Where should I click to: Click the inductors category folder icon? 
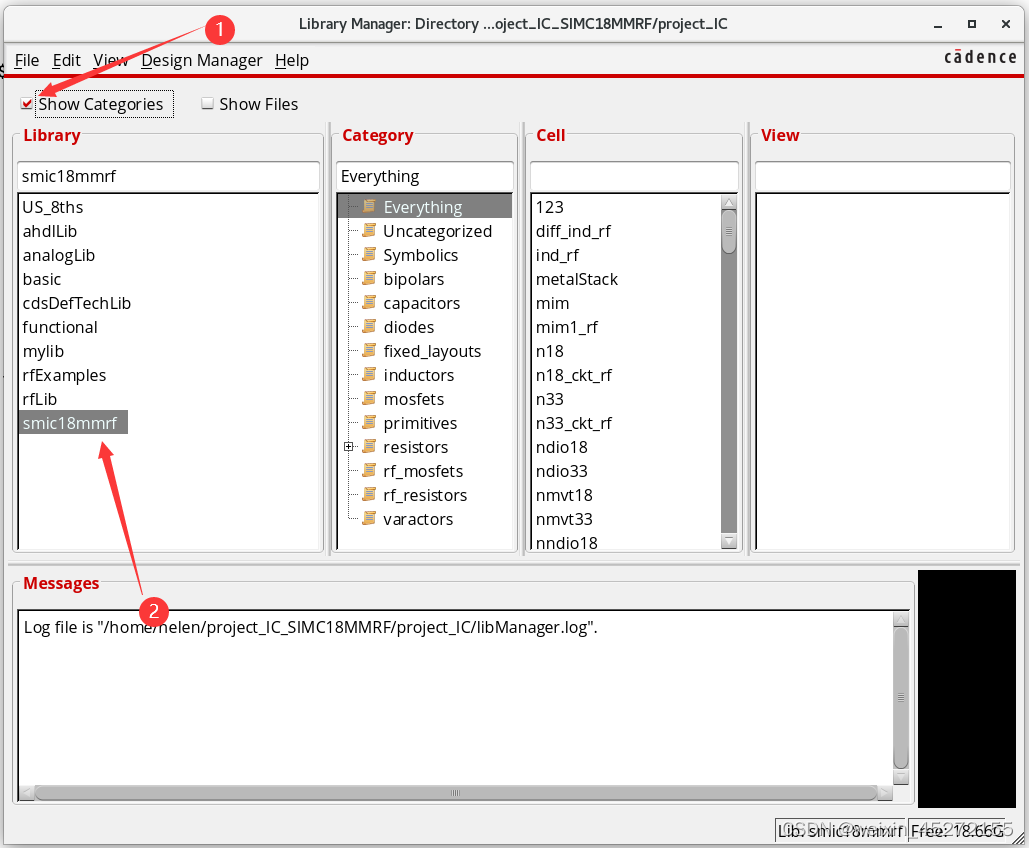pos(369,375)
